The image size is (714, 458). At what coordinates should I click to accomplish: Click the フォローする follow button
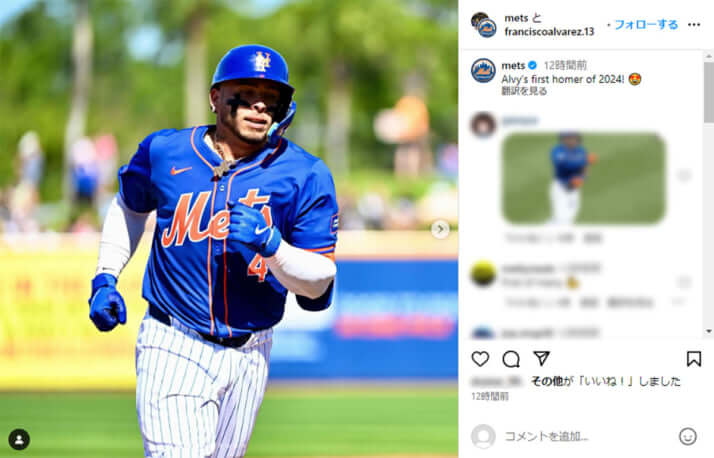[x=646, y=25]
